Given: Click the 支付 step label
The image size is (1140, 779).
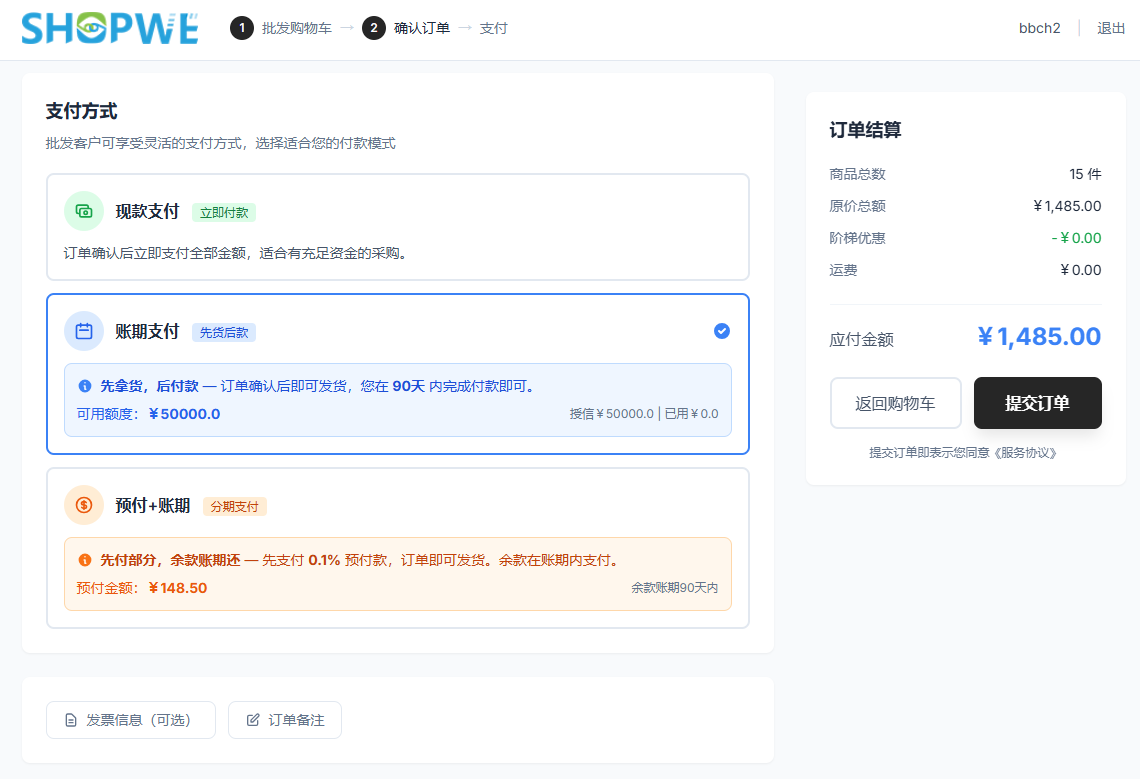Looking at the screenshot, I should 494,28.
